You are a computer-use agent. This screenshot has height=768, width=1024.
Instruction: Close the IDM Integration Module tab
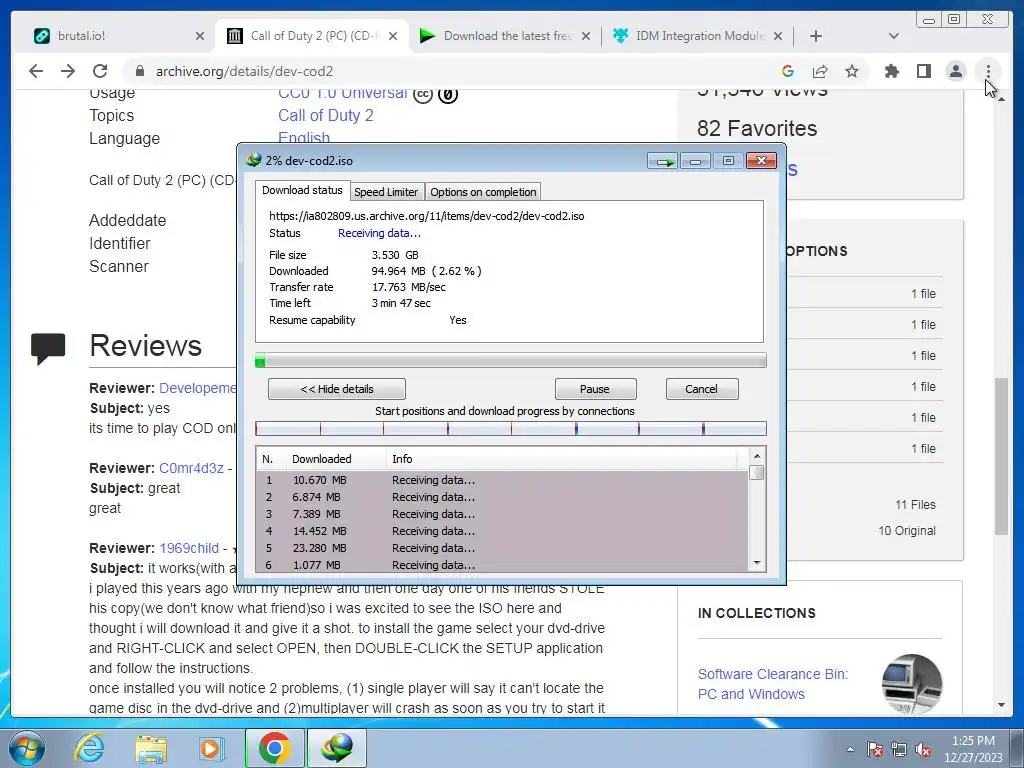point(778,36)
